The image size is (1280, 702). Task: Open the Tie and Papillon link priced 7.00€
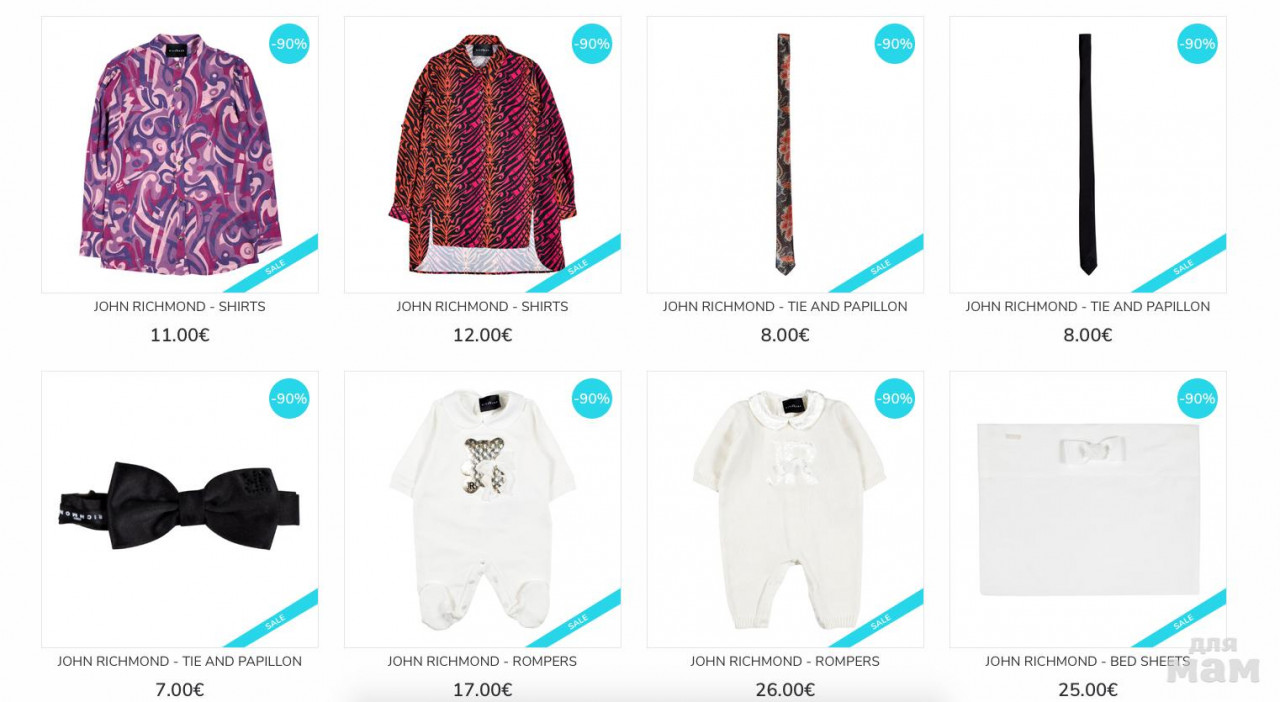[x=180, y=662]
